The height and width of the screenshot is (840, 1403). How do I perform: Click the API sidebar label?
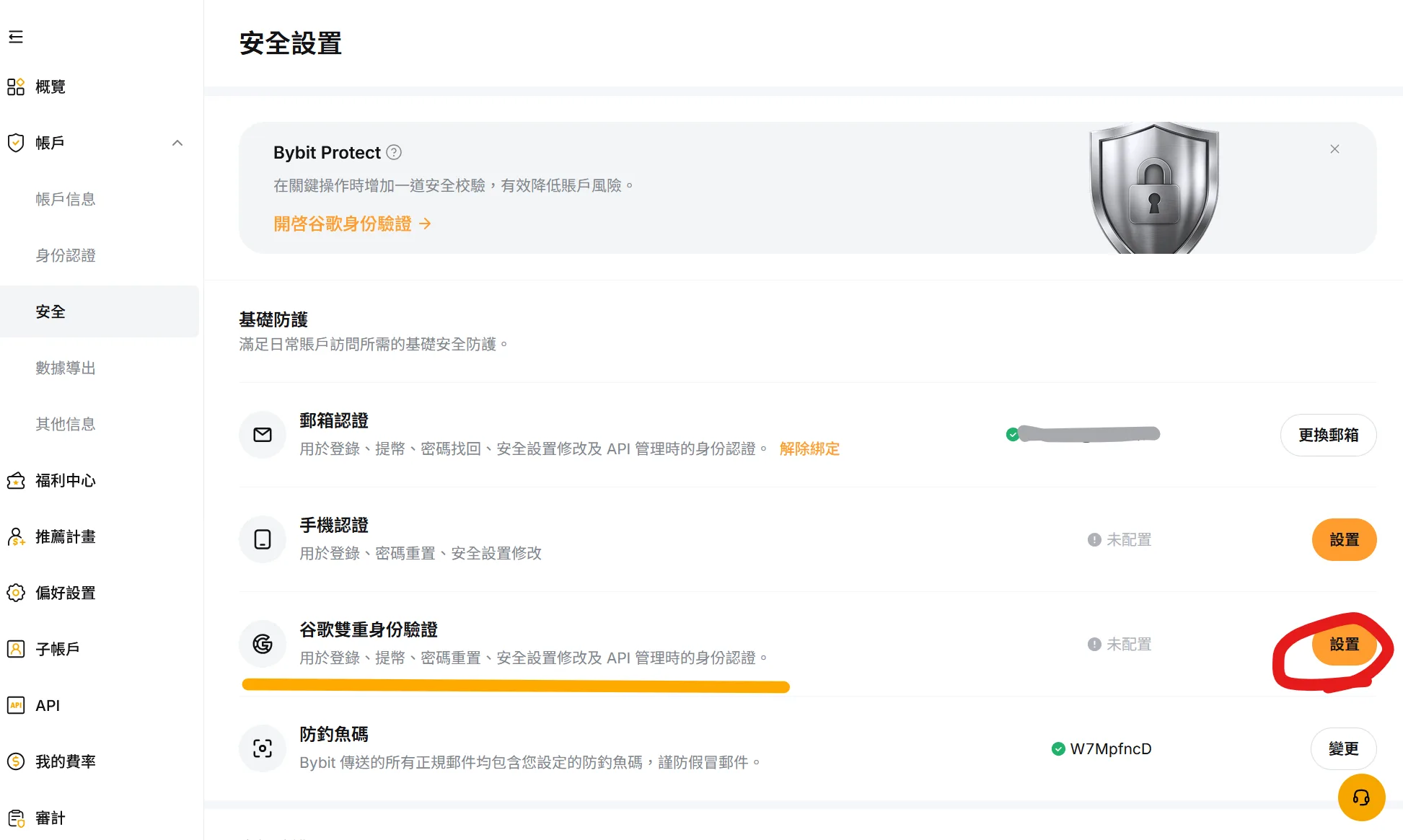(x=48, y=705)
